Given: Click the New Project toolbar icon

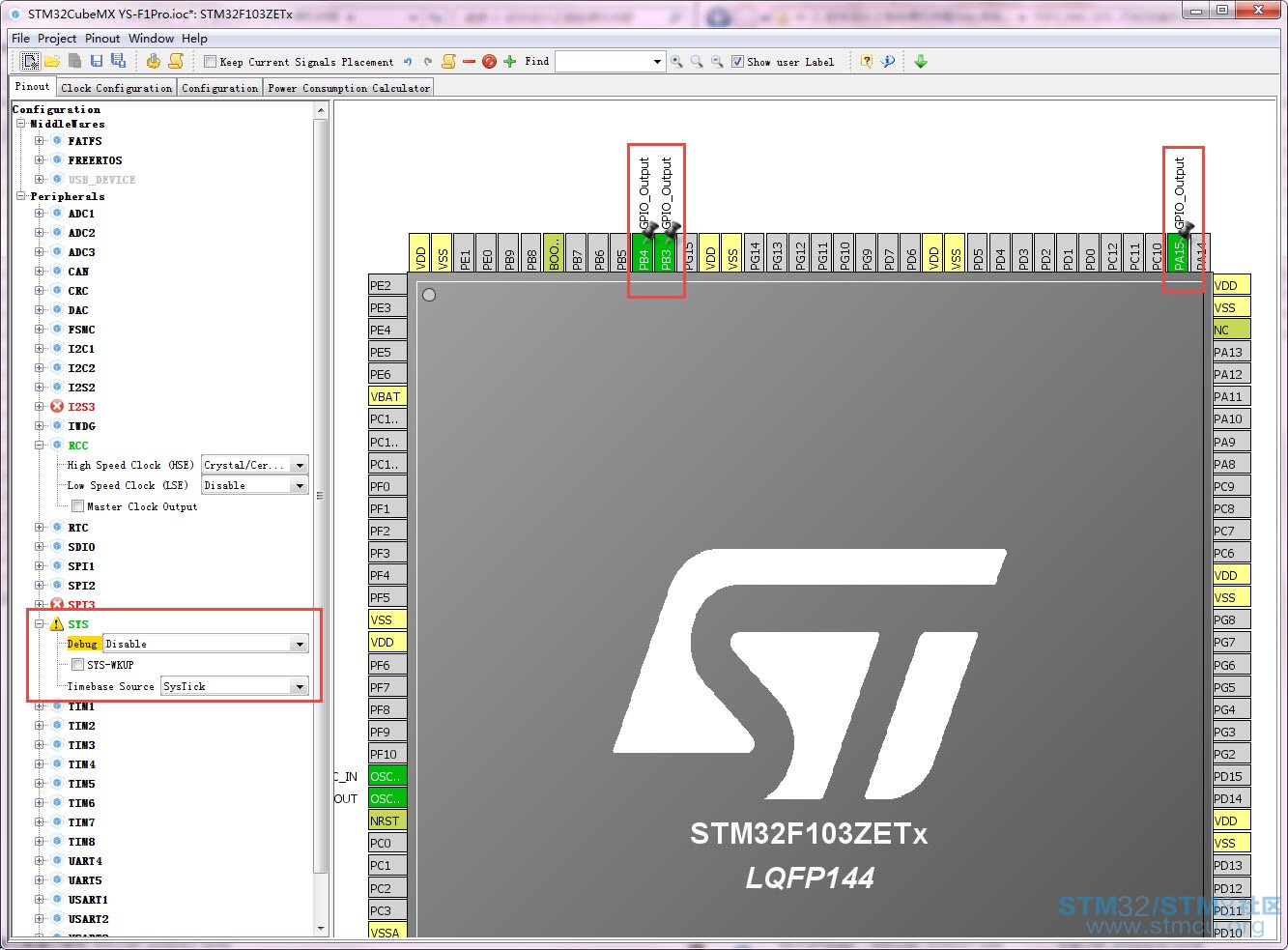Looking at the screenshot, I should coord(30,62).
